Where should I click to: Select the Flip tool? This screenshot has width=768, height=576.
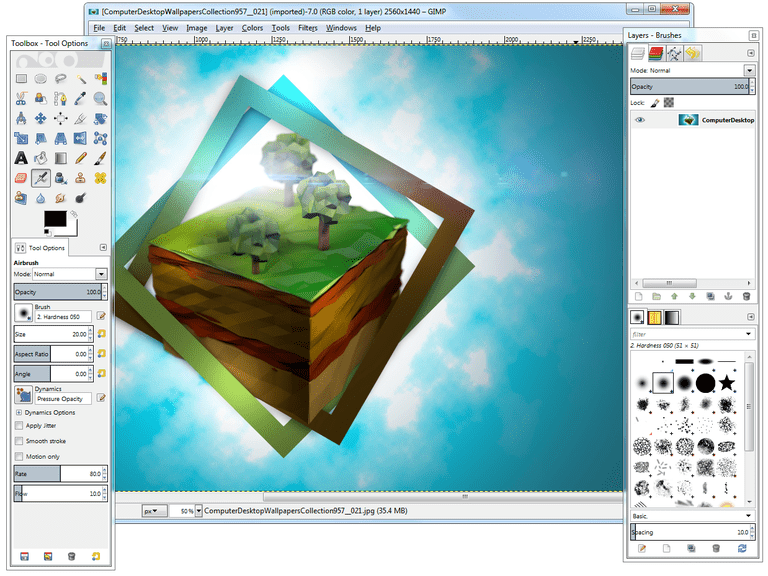pos(81,139)
